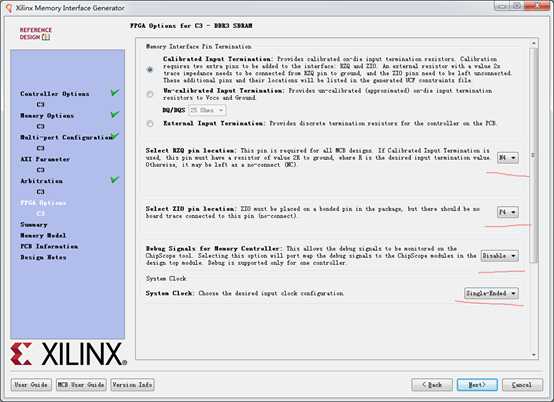Click the green checkmark beside Arbitration
This screenshot has width=554, height=402.
tap(115, 180)
